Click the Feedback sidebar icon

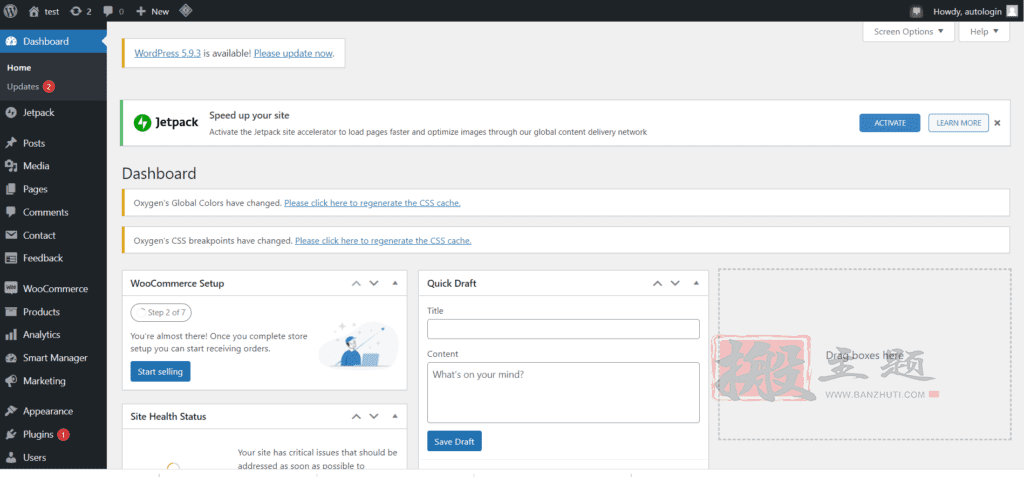[x=11, y=258]
